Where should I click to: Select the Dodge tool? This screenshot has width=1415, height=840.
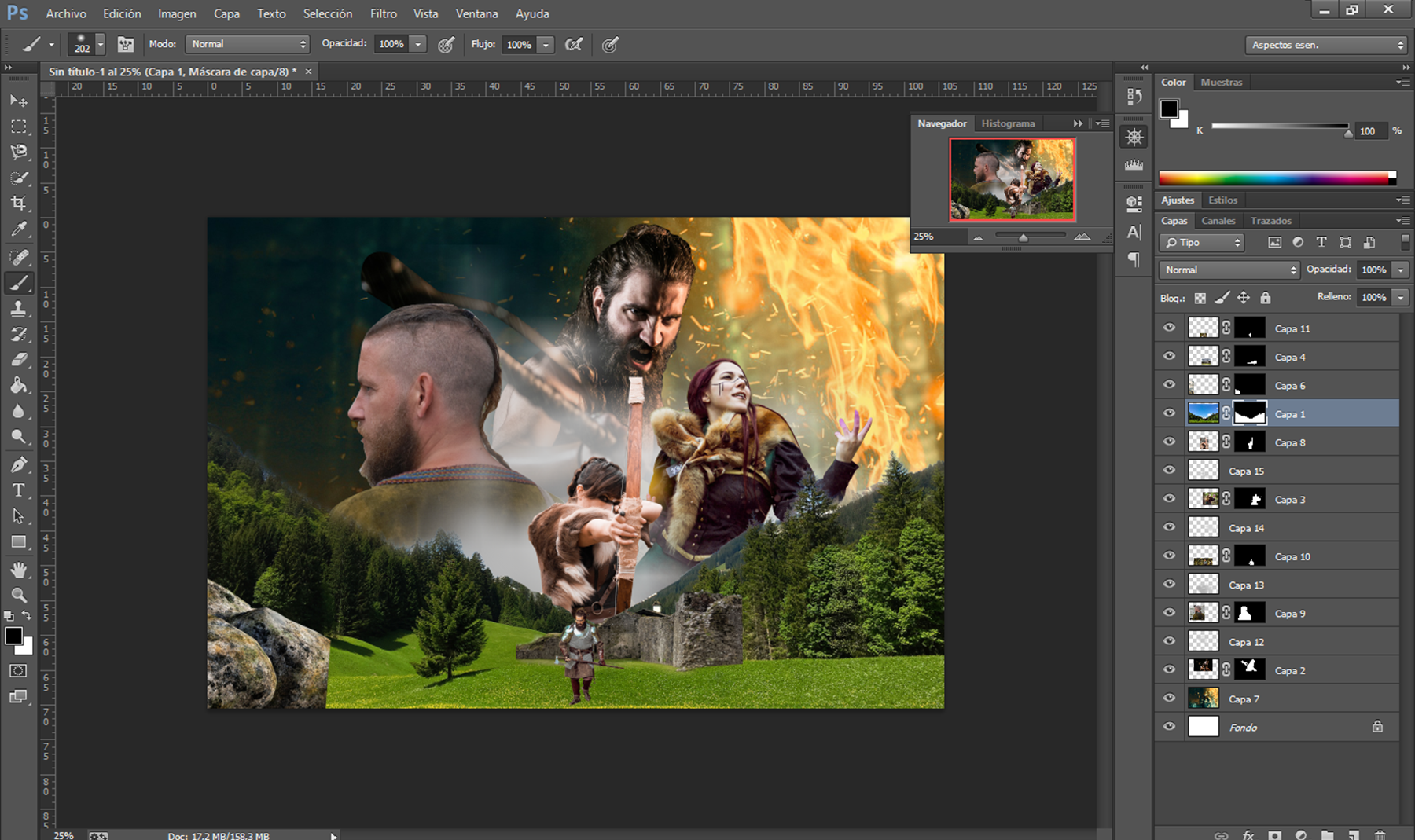tap(19, 437)
